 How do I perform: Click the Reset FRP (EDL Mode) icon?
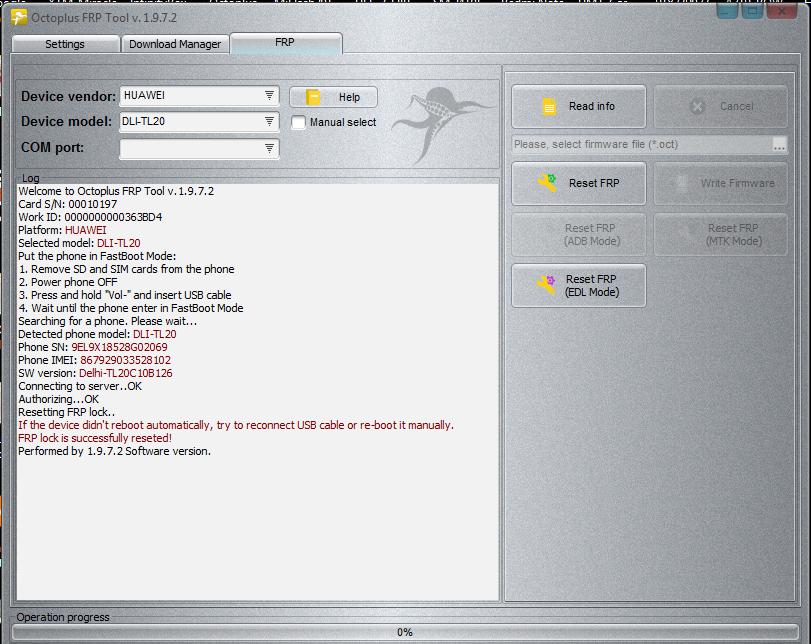click(547, 286)
